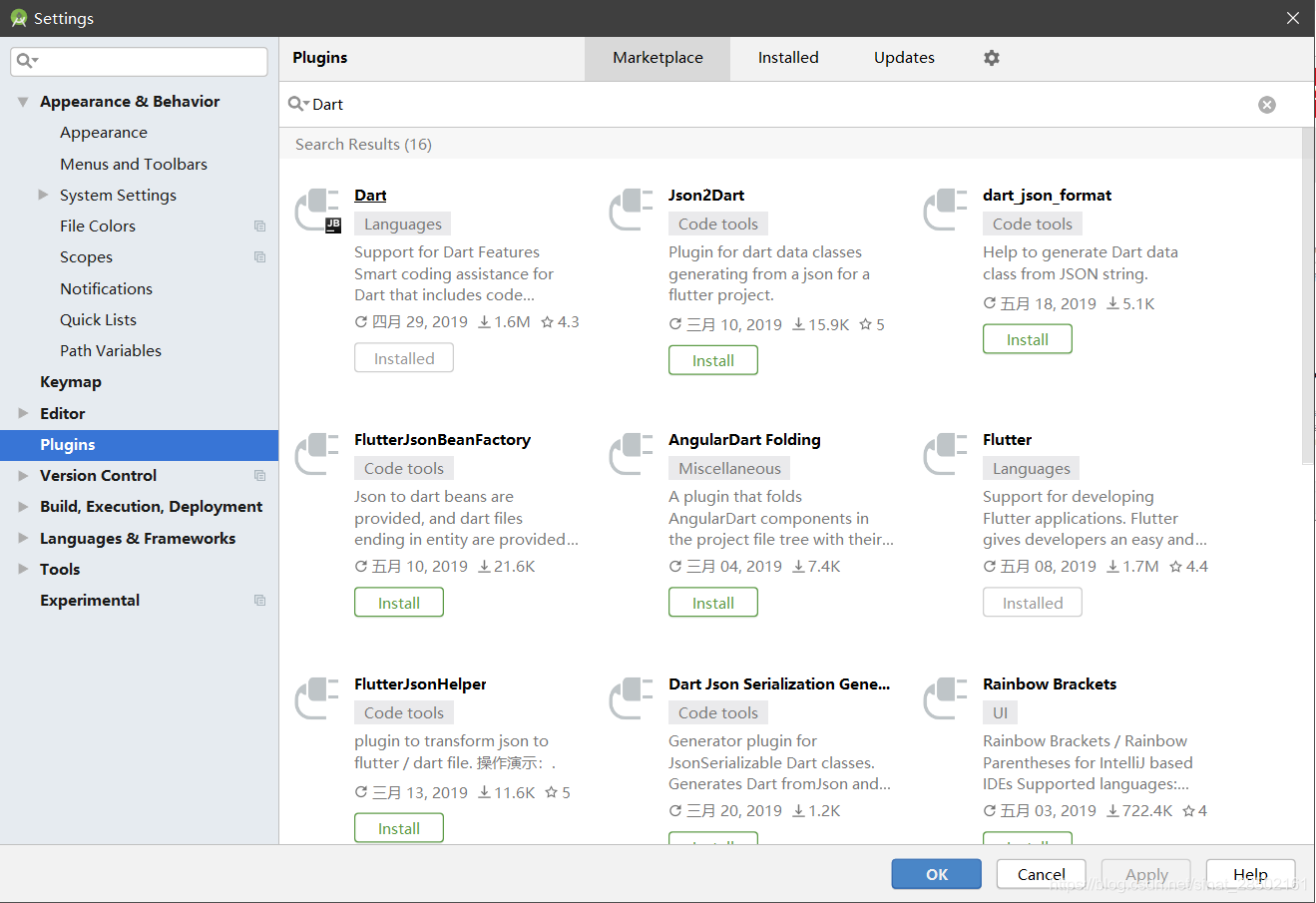The height and width of the screenshot is (903, 1316).
Task: Select Keymap in settings tree
Action: 71,382
